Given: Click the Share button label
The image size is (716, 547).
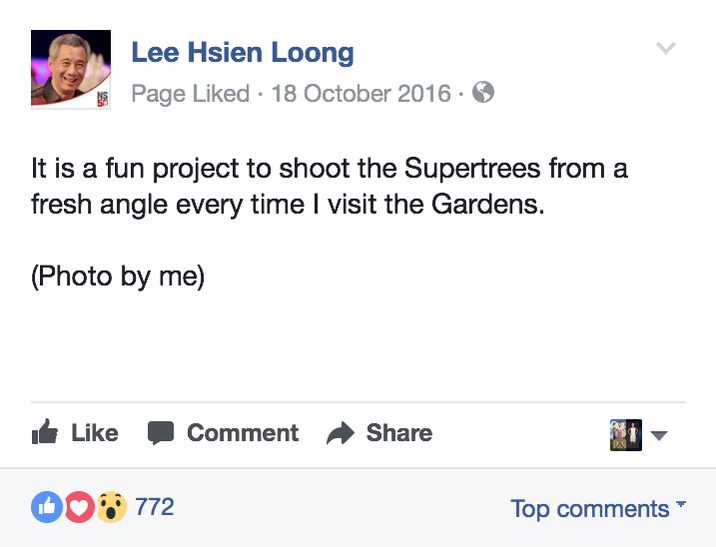Looking at the screenshot, I should [399, 433].
